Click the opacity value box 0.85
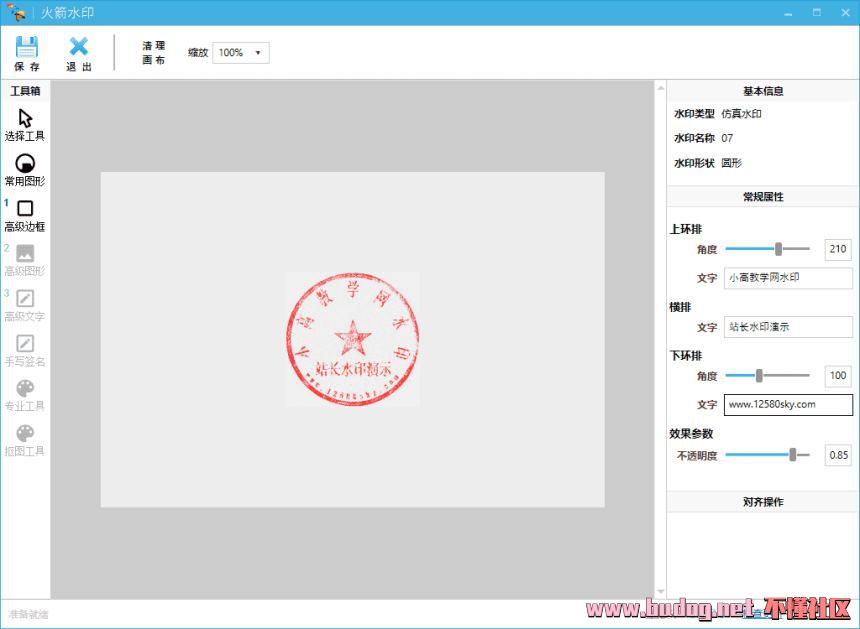Viewport: 860px width, 629px height. (838, 455)
